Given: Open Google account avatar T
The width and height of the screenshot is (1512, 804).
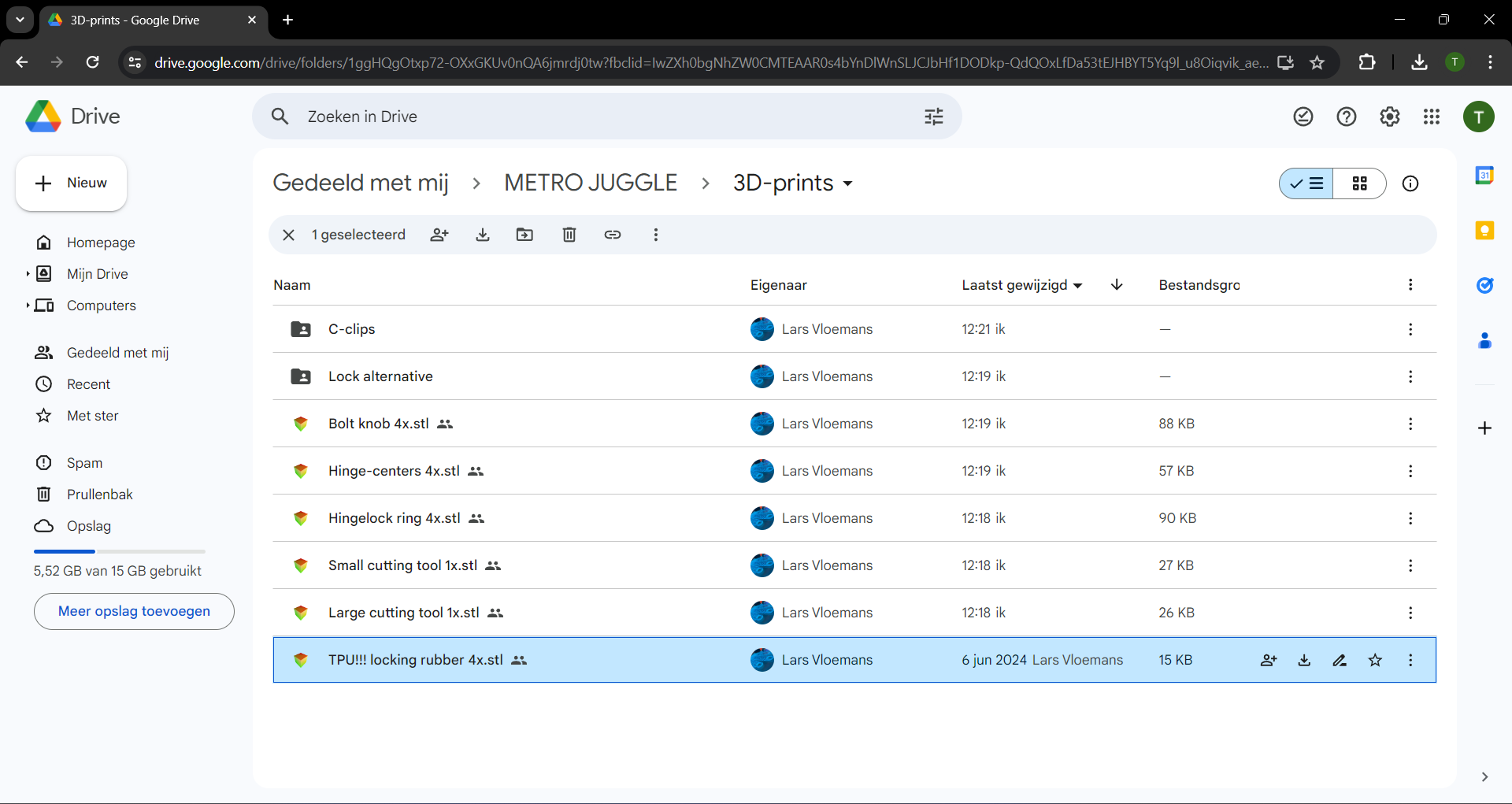Looking at the screenshot, I should [1479, 117].
